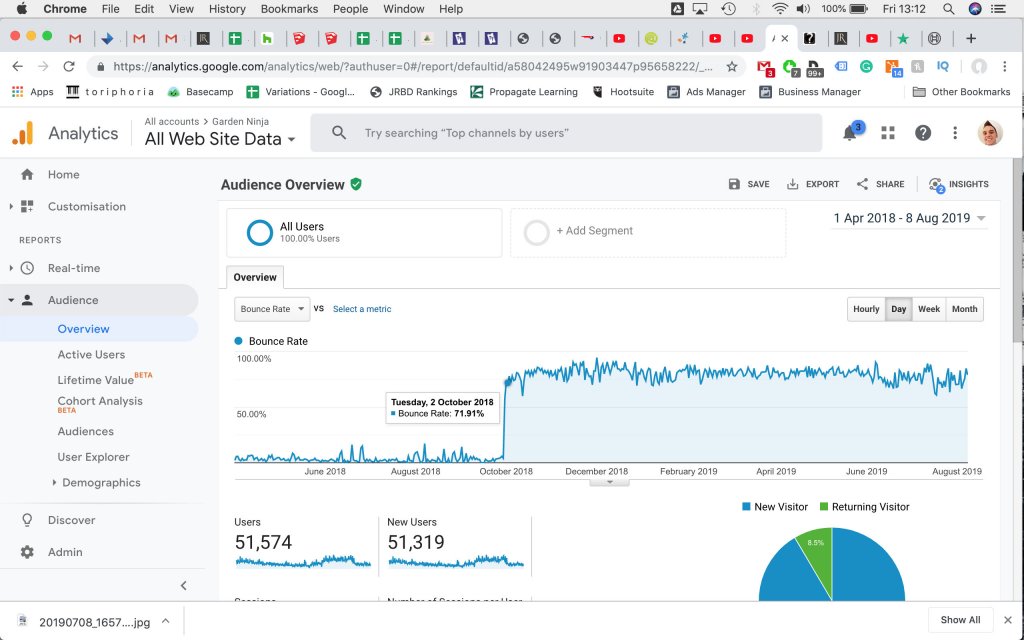Viewport: 1024px width, 640px height.
Task: Reload the page with refresh icon
Action: pos(69,66)
